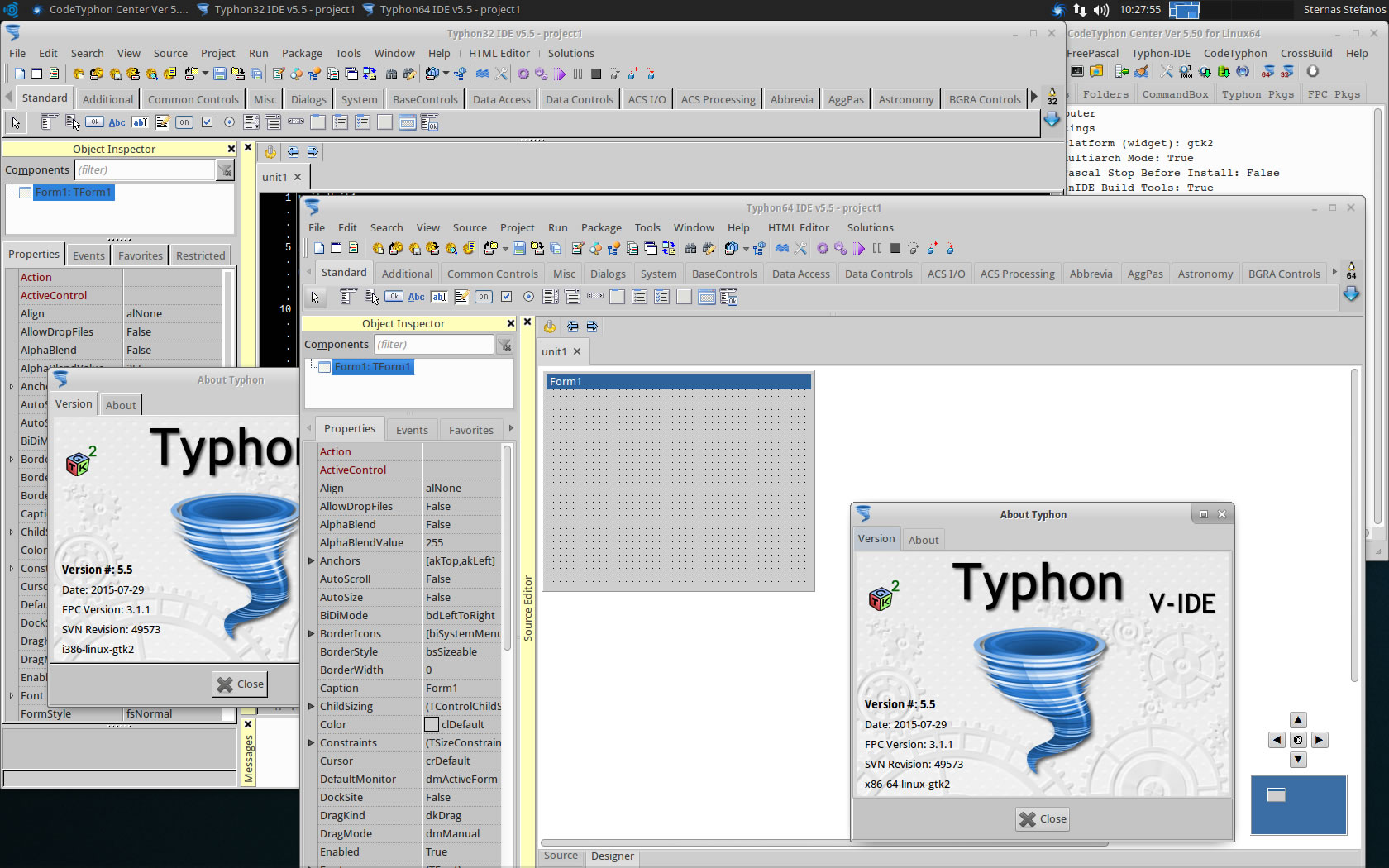Select selection arrow tool in Typhon64 palette
Image resolution: width=1389 pixels, height=868 pixels.
click(x=315, y=297)
